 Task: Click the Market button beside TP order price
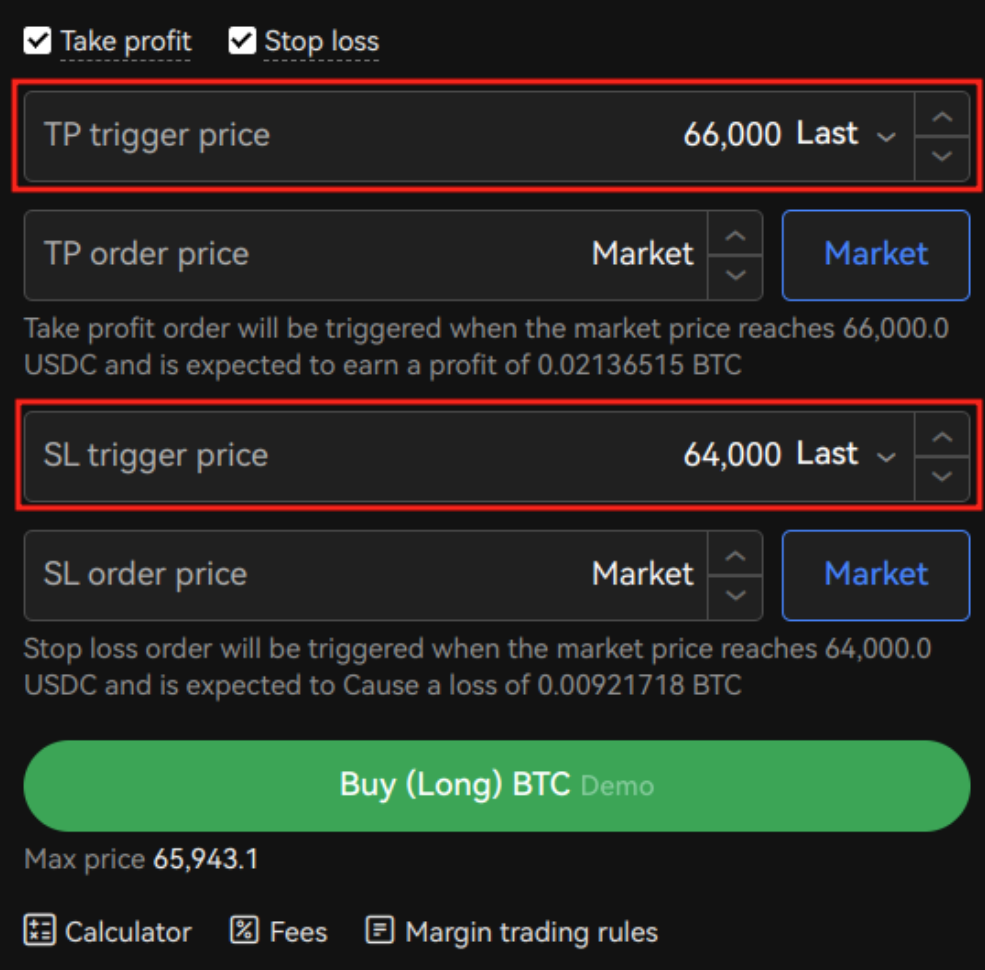[876, 255]
